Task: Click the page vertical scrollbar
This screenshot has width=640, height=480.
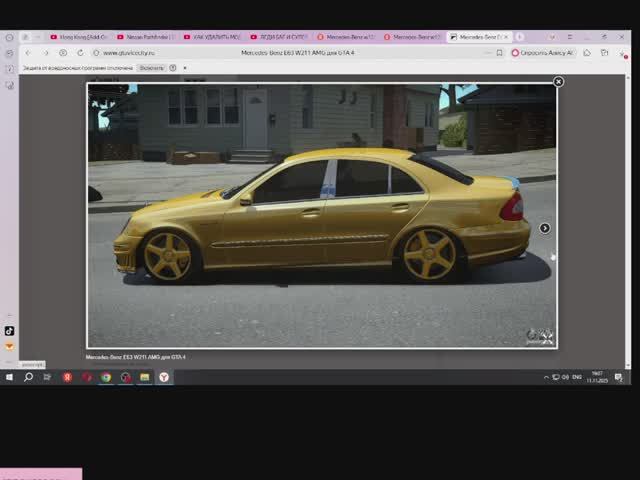Action: click(628, 221)
